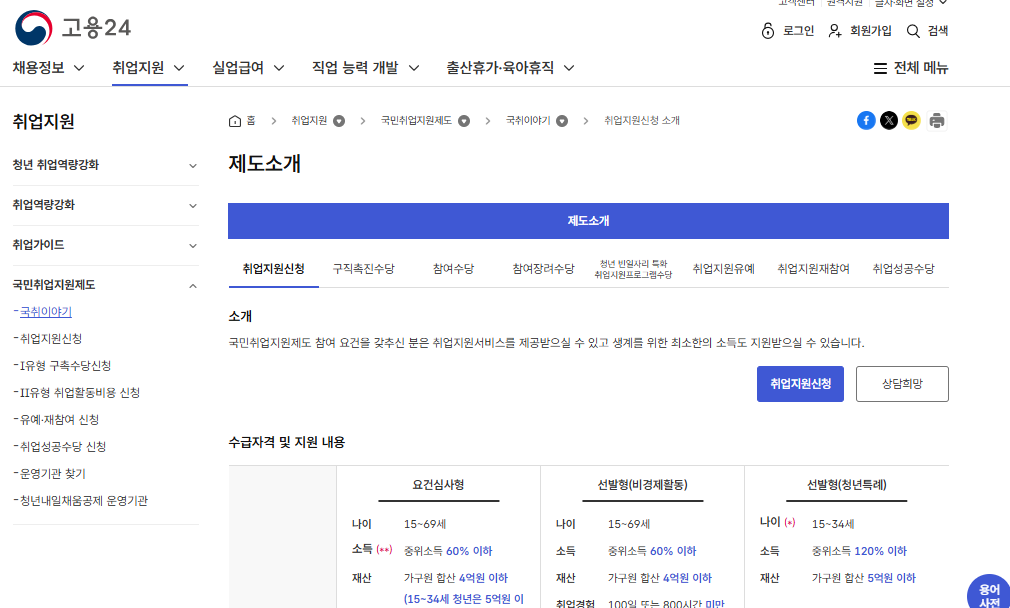This screenshot has height=608, width=1010.
Task: Share the page via the KakaoTalk icon
Action: pyautogui.click(x=912, y=120)
